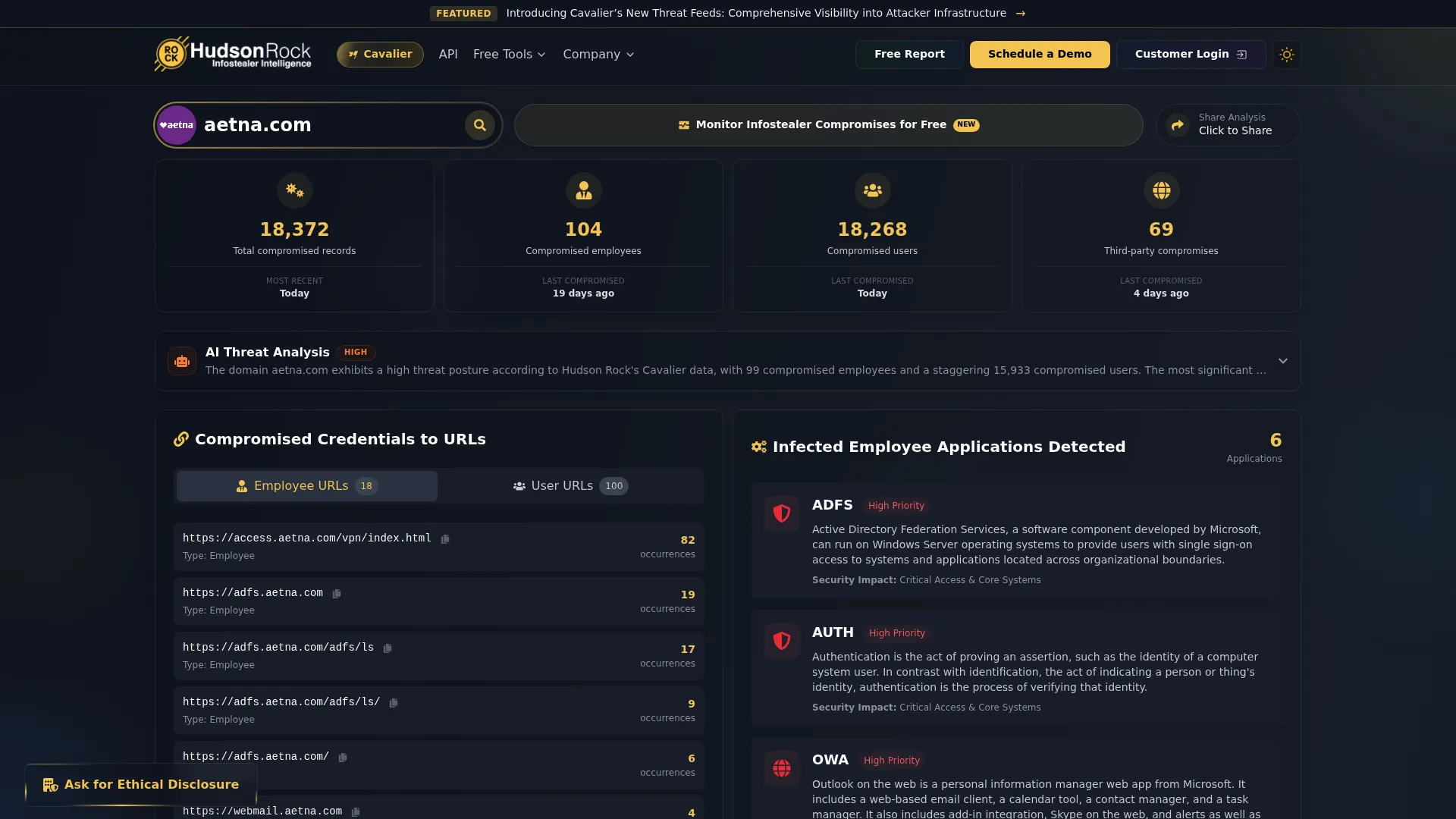
Task: Click the 82 occurrences count
Action: click(688, 541)
